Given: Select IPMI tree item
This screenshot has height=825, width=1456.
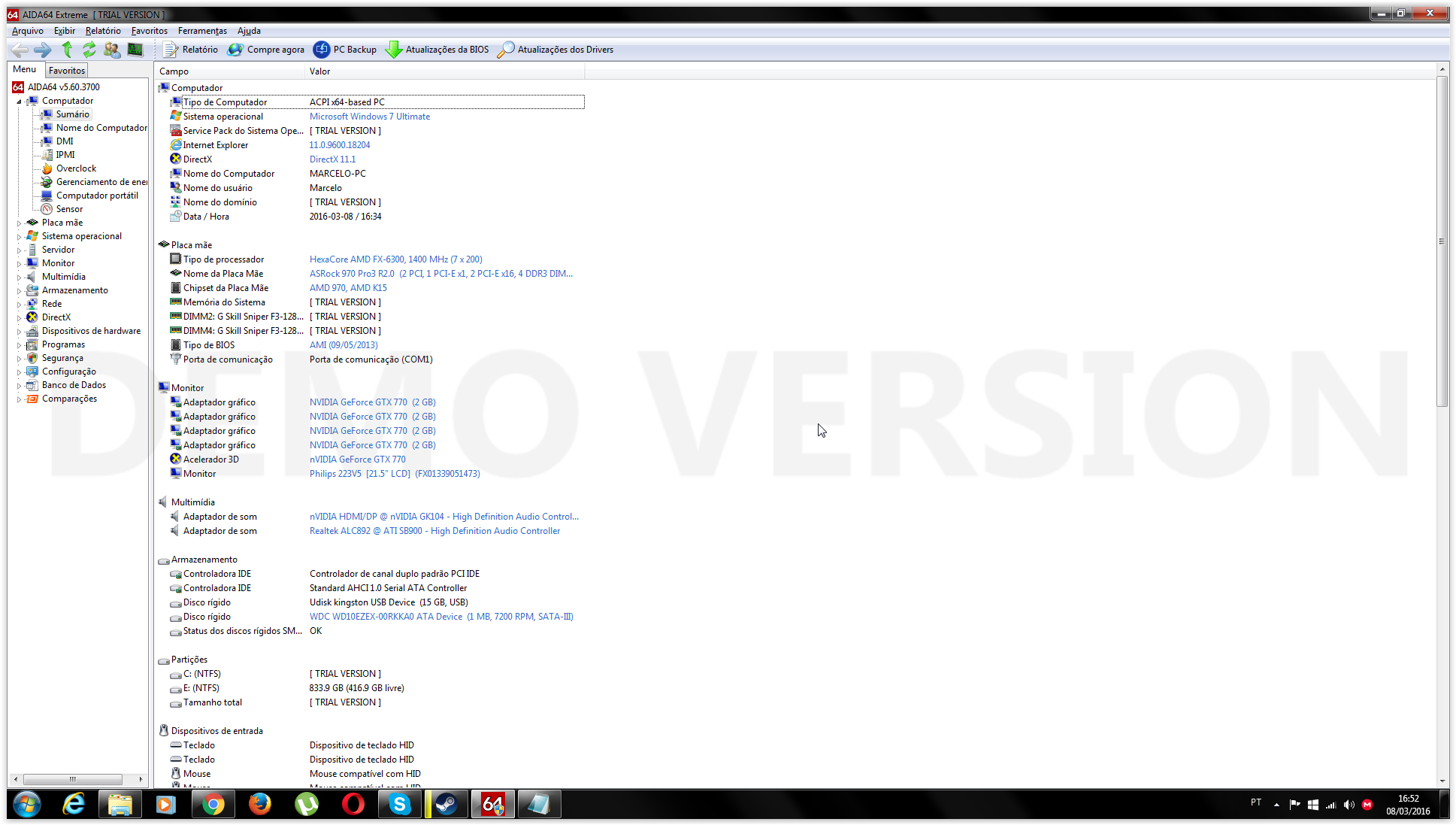Looking at the screenshot, I should [65, 155].
